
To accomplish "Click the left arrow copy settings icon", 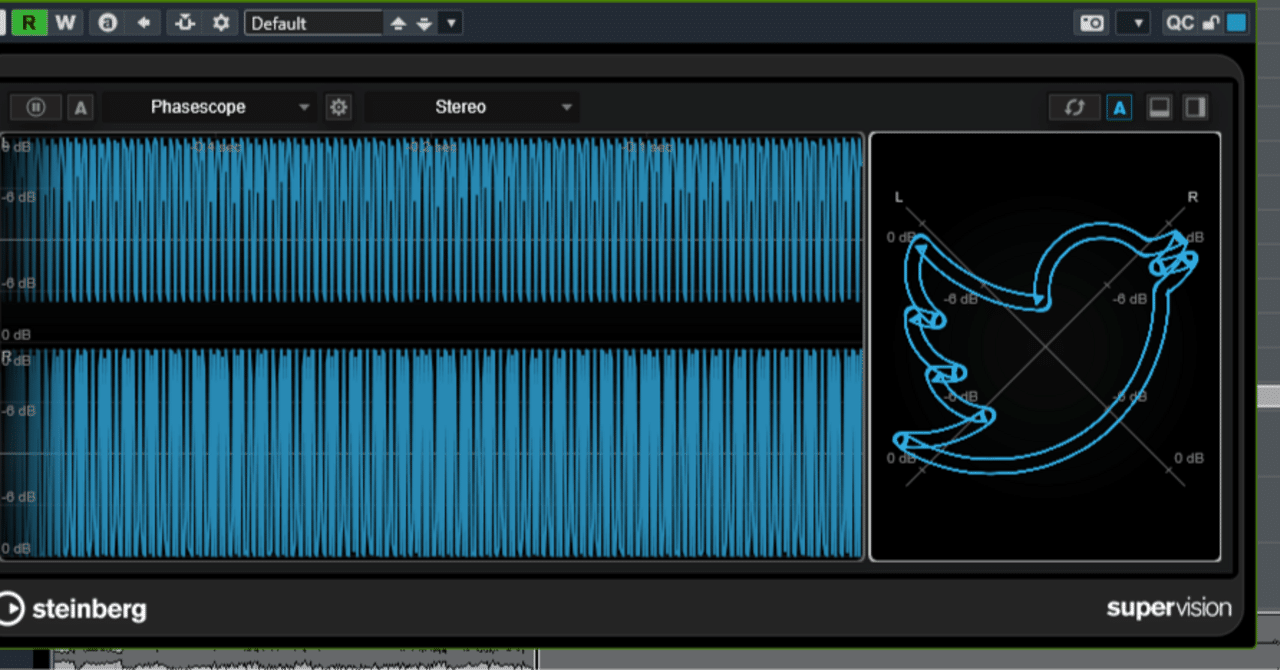I will click(x=144, y=22).
